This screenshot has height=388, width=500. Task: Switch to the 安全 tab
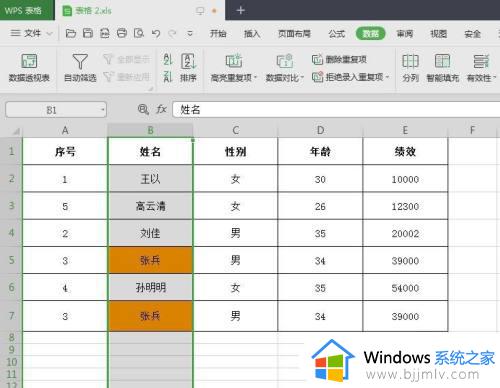[472, 34]
